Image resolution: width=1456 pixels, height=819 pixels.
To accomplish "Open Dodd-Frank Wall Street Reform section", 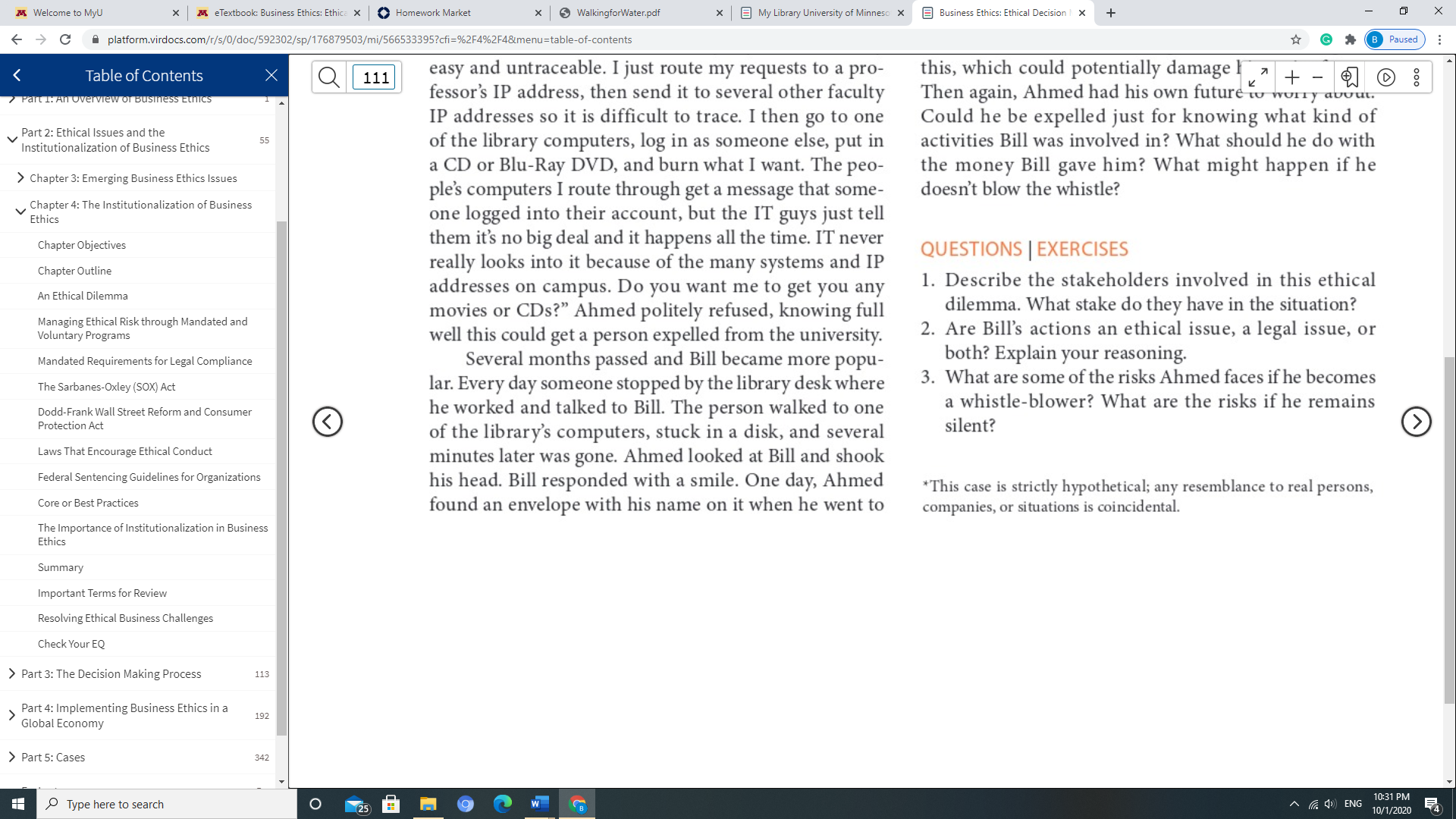I will click(x=145, y=419).
